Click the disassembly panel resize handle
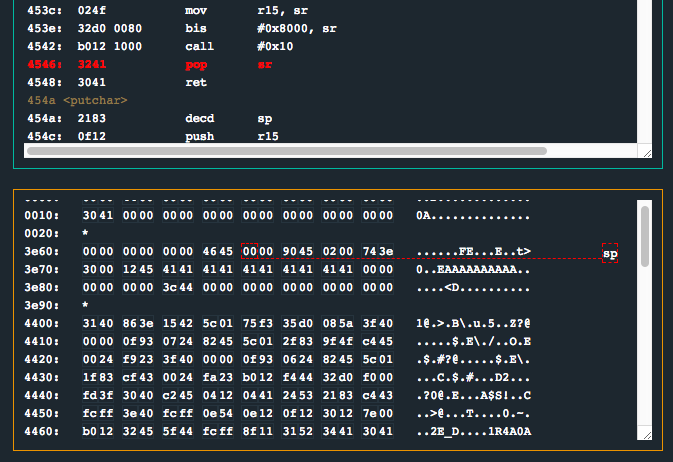Screen dimensions: 673x462 pyautogui.click(x=646, y=152)
